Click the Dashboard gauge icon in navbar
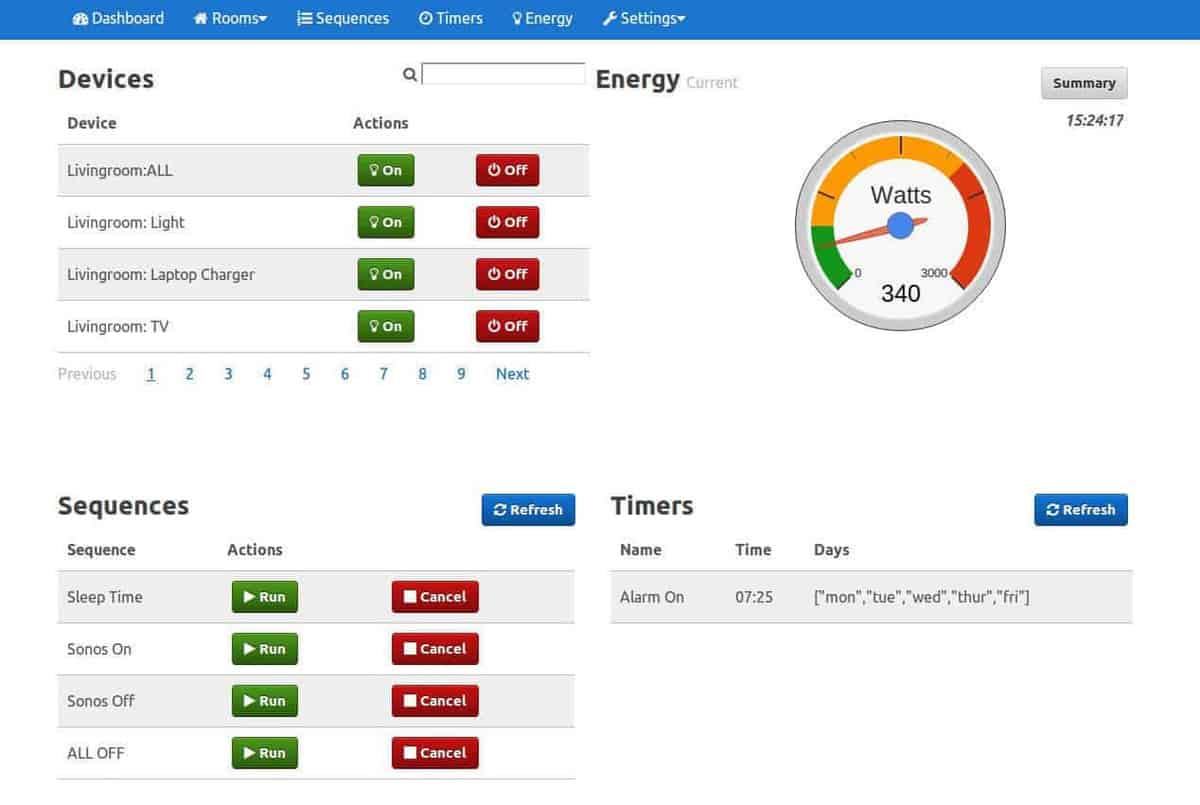The image size is (1200, 805). [80, 19]
